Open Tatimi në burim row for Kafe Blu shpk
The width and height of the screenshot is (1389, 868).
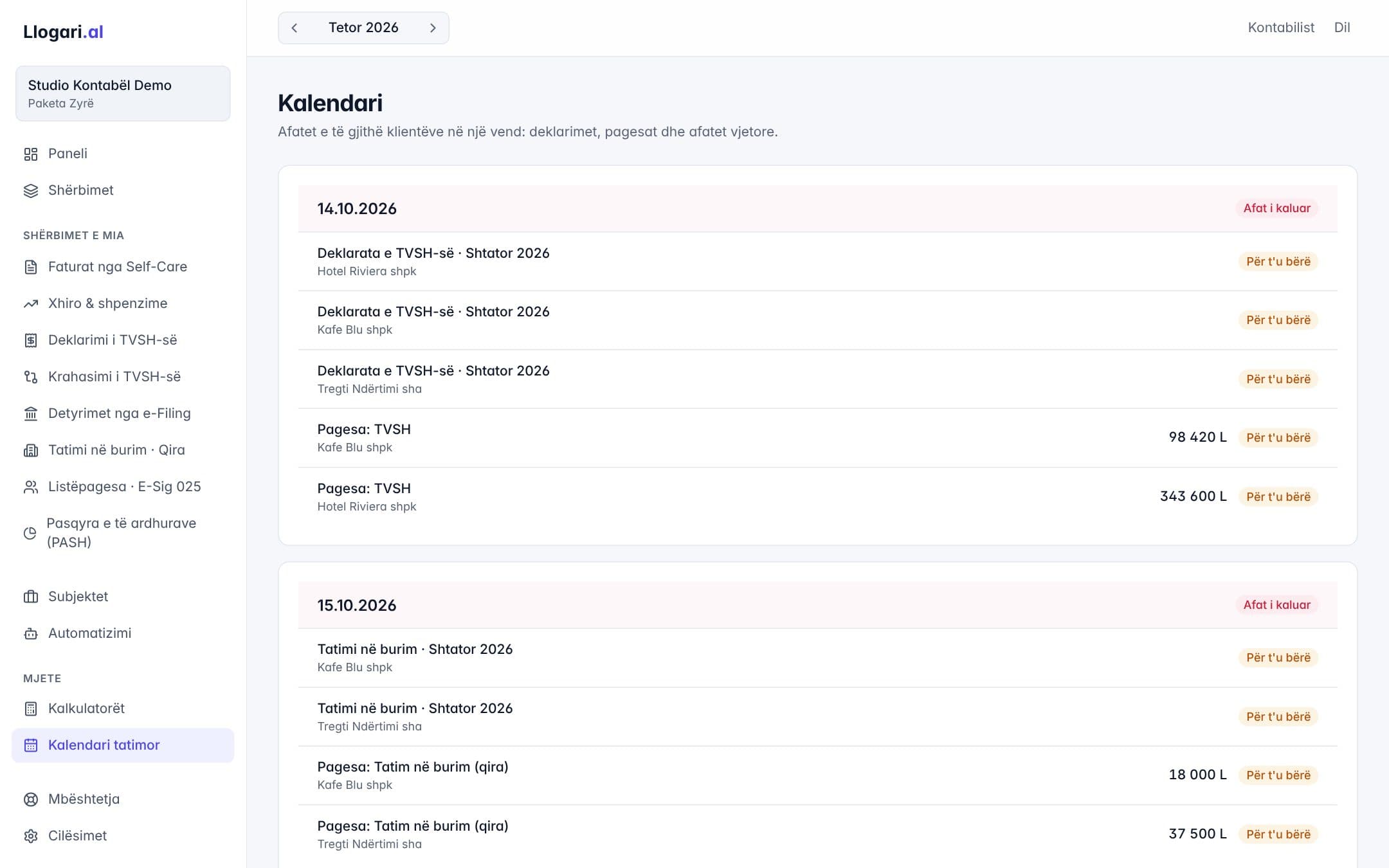coord(817,658)
